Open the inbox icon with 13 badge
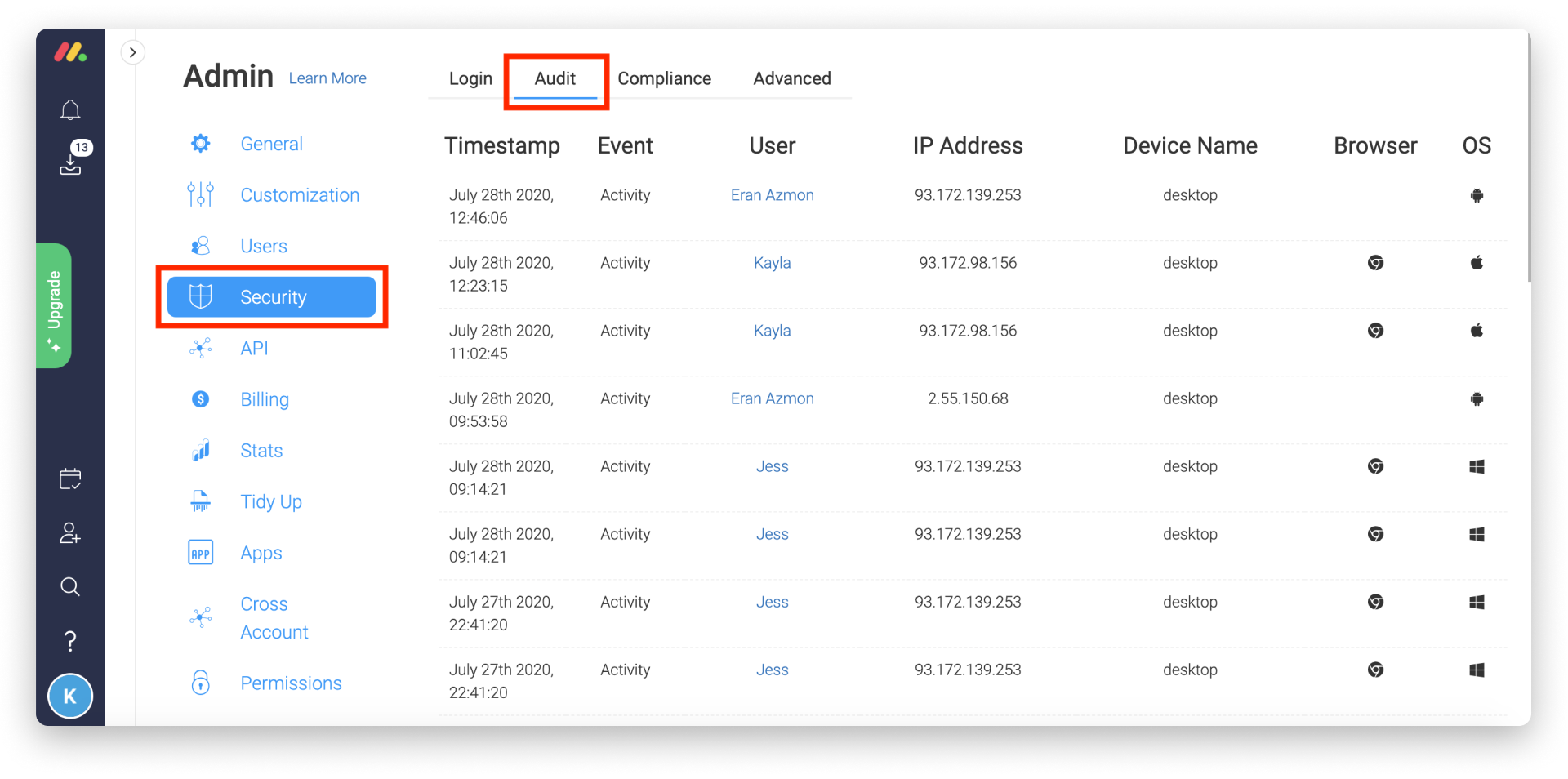 tap(71, 158)
